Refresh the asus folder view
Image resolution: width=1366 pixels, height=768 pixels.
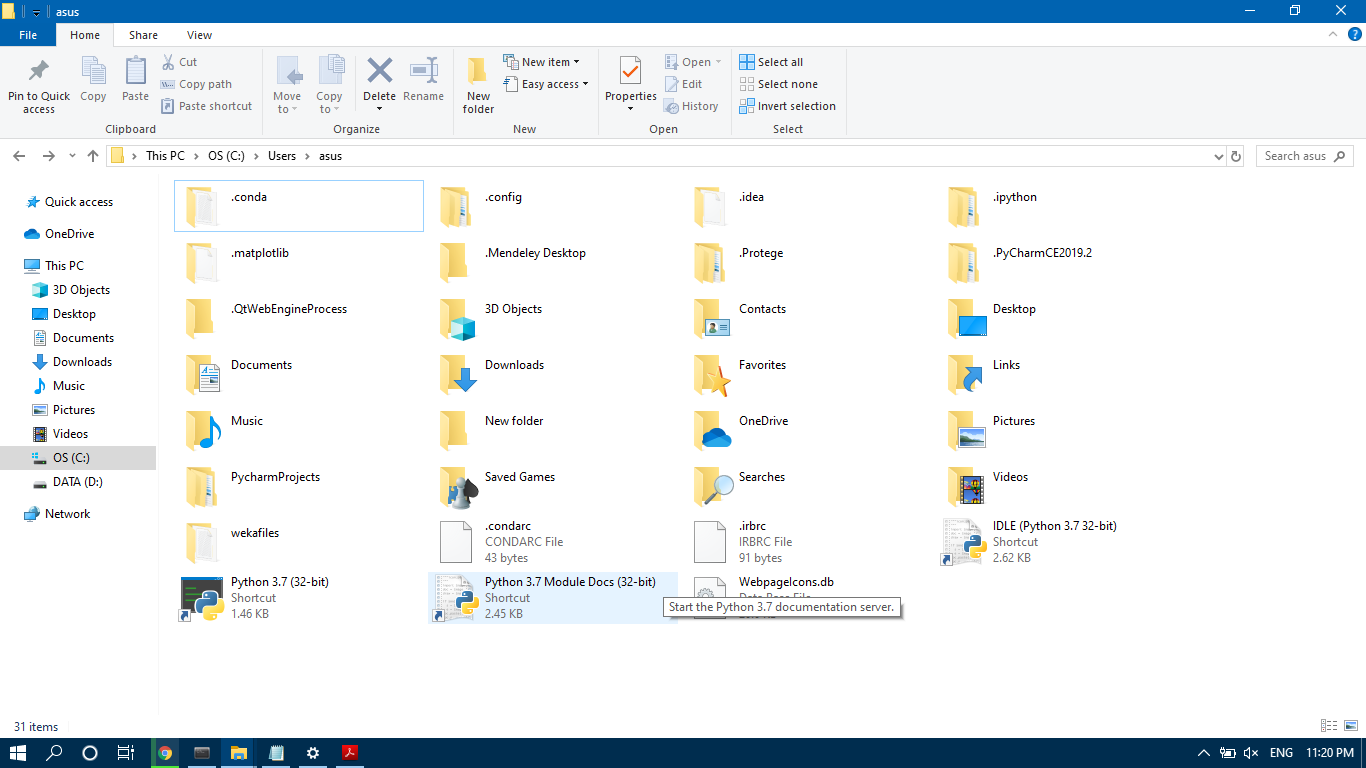(x=1236, y=156)
